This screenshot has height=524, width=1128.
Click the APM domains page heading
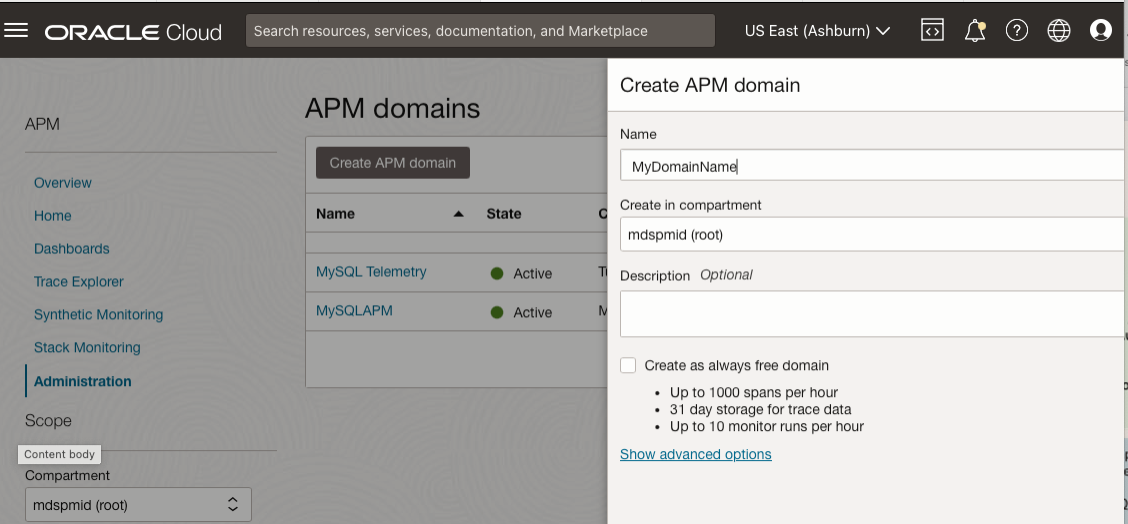[392, 108]
